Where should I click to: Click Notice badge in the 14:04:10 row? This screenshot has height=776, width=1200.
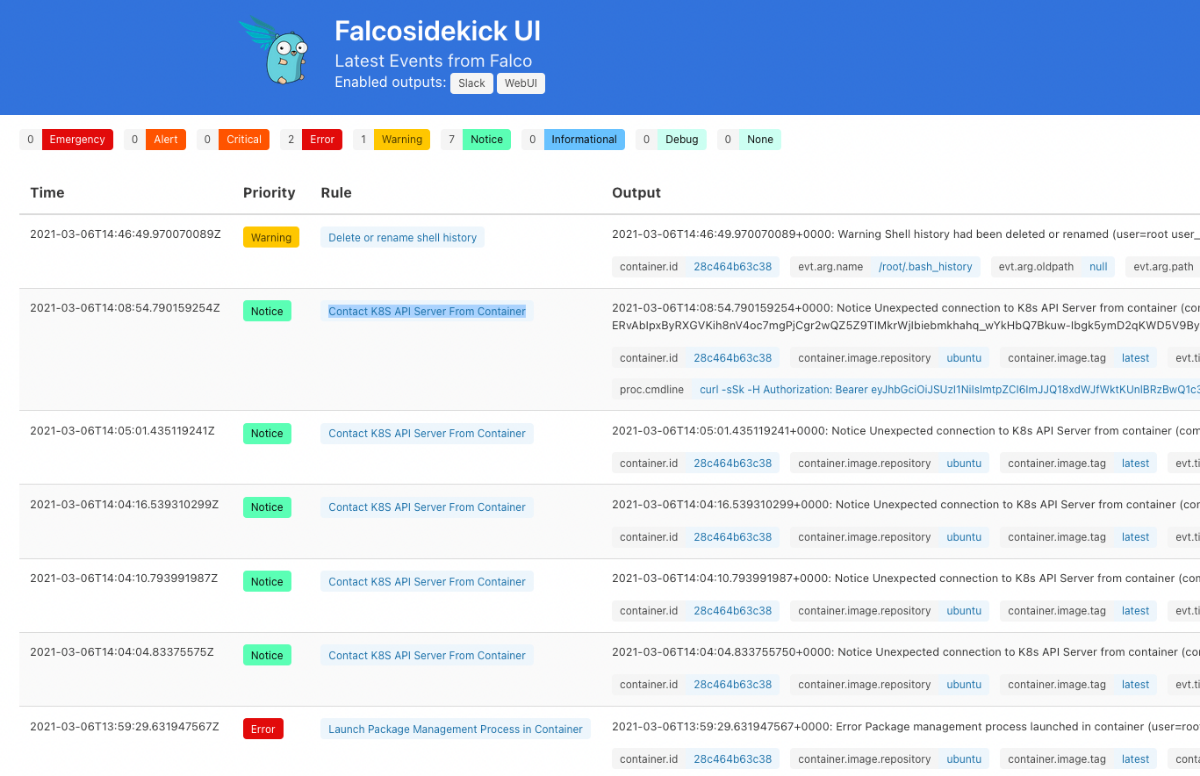coord(267,582)
